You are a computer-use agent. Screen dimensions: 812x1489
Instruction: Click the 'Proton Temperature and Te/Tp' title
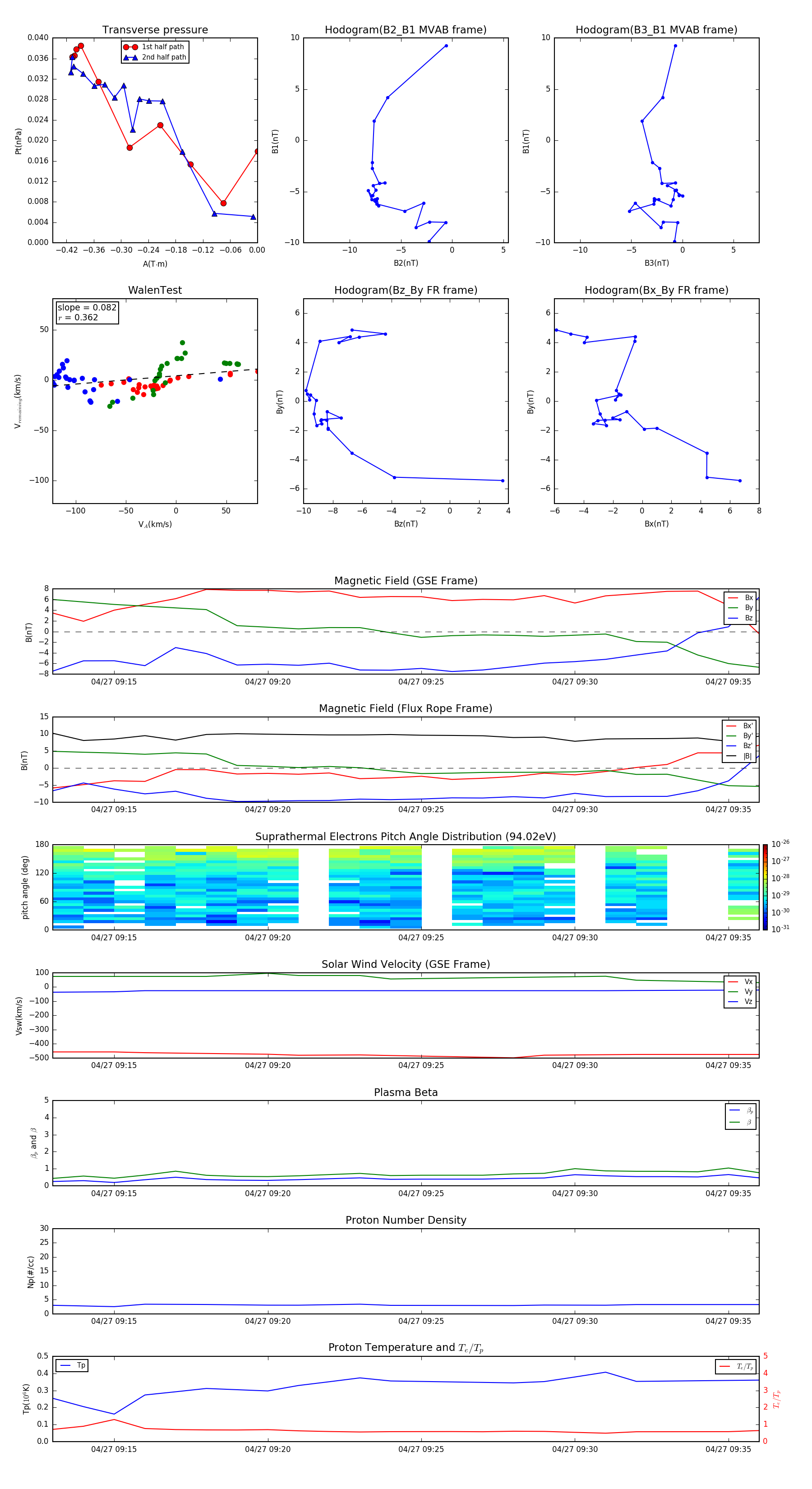tap(406, 1348)
